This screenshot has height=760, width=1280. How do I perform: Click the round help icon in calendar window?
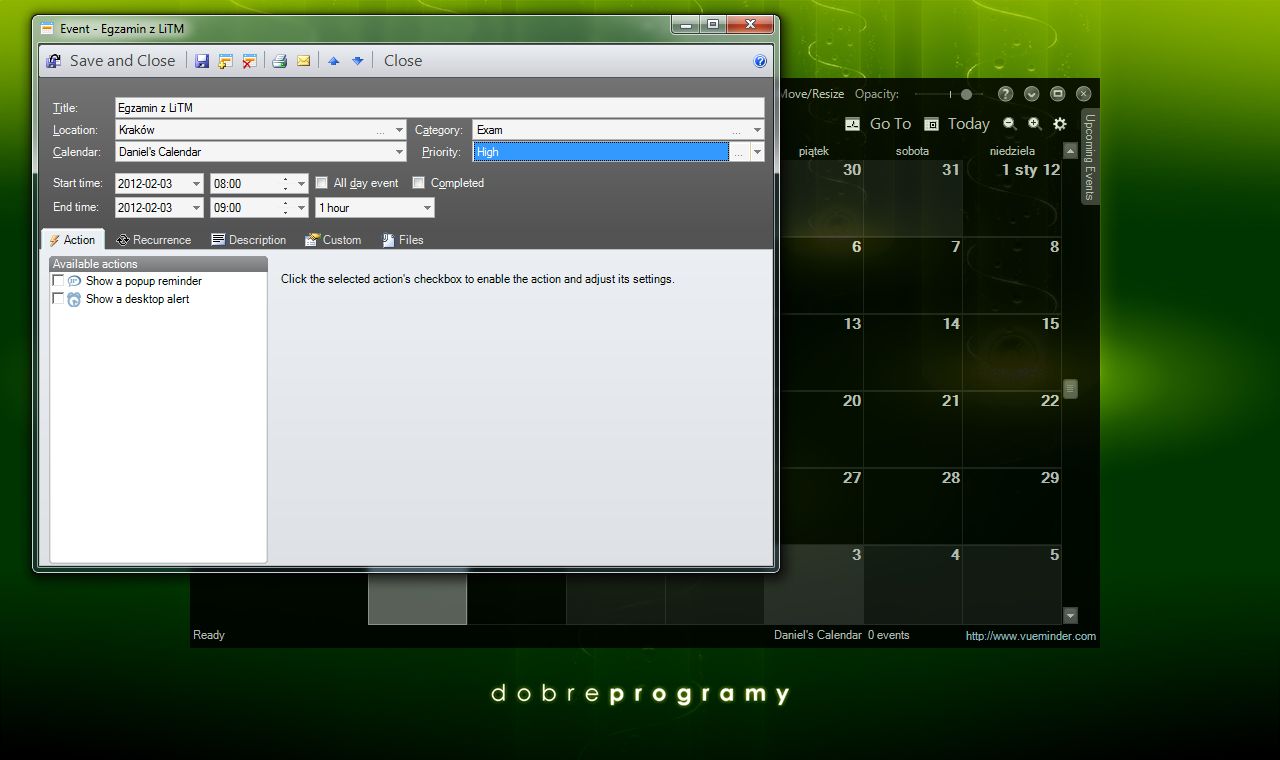tap(1006, 94)
